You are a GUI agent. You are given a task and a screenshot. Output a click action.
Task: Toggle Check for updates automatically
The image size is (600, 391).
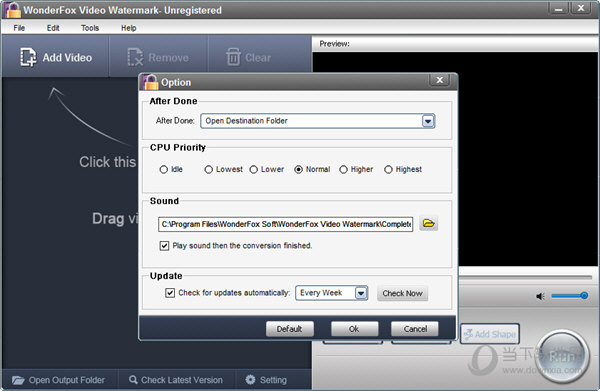(x=170, y=293)
